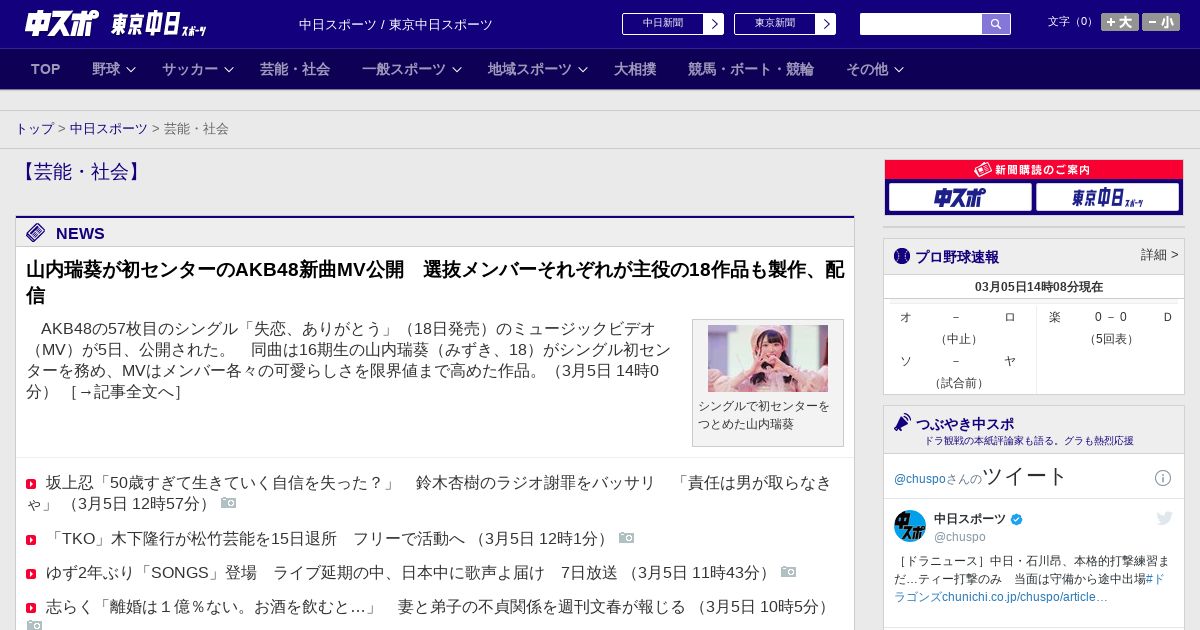Open the ゆず SONGS article link
This screenshot has width=1200, height=630.
point(410,573)
